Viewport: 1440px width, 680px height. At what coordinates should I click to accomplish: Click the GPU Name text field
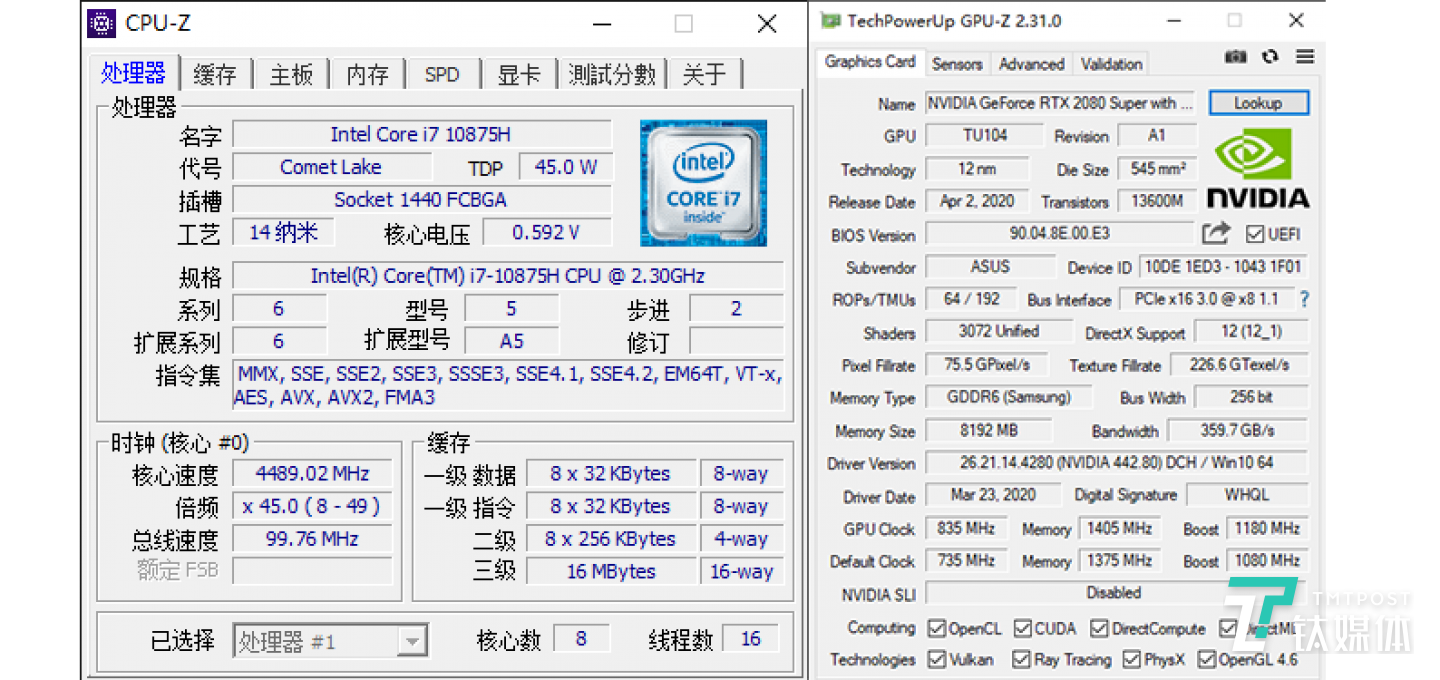click(1060, 103)
